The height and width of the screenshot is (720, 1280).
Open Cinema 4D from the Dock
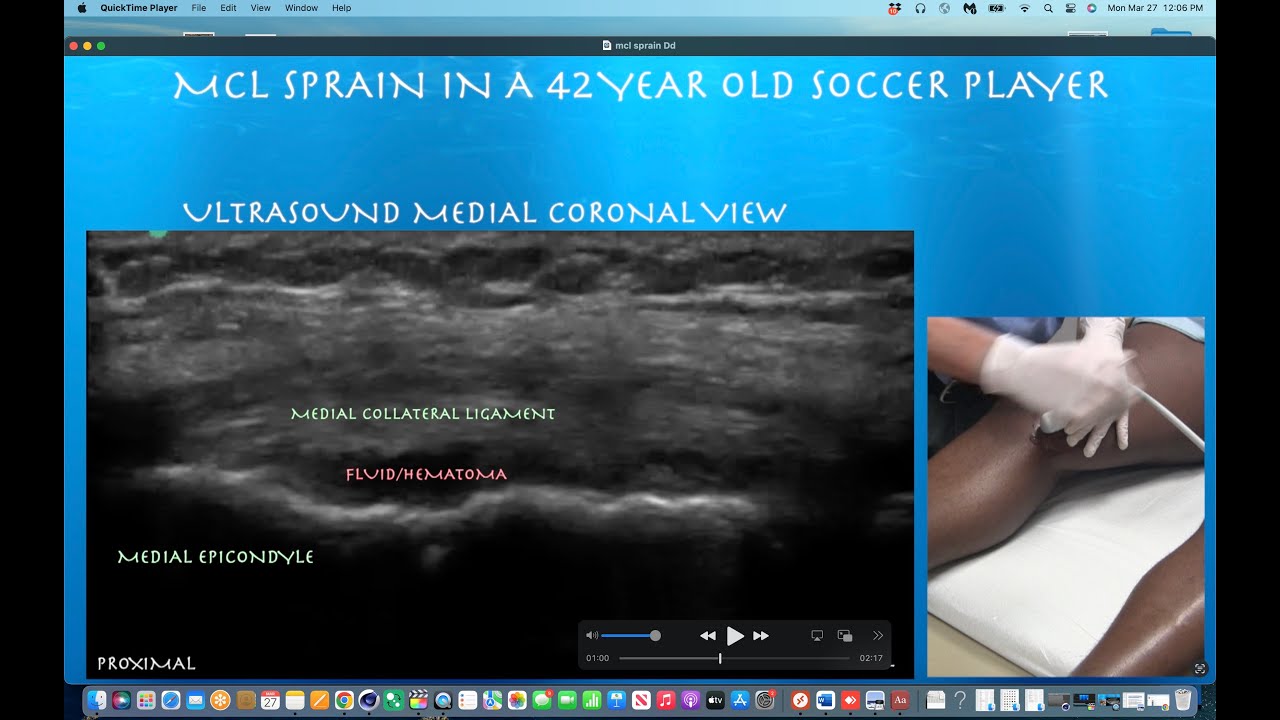(369, 700)
